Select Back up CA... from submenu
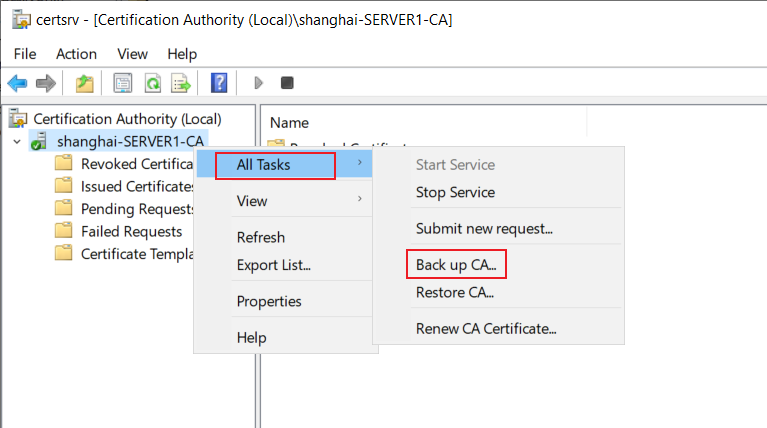The image size is (767, 428). tap(456, 265)
